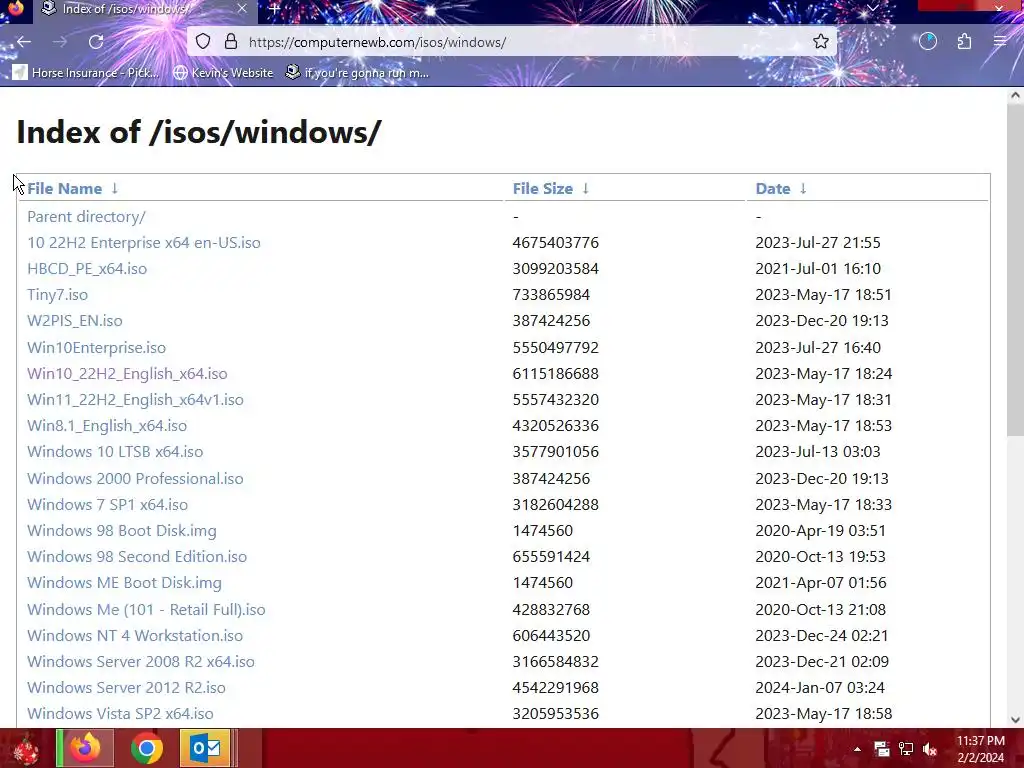Close the Index of /isos/windows/ tab
This screenshot has height=768, width=1024.
pyautogui.click(x=242, y=8)
